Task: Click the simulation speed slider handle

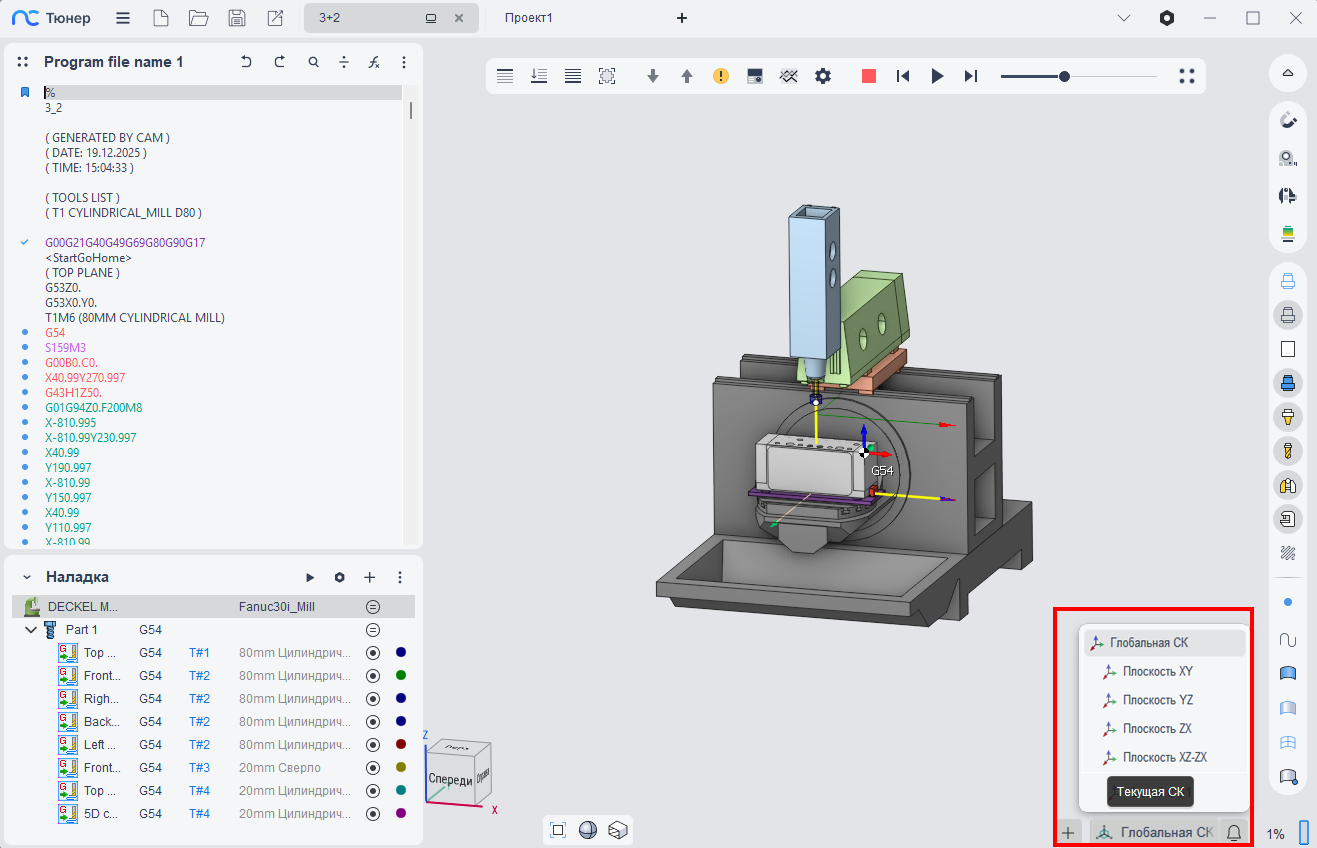Action: (x=1064, y=76)
